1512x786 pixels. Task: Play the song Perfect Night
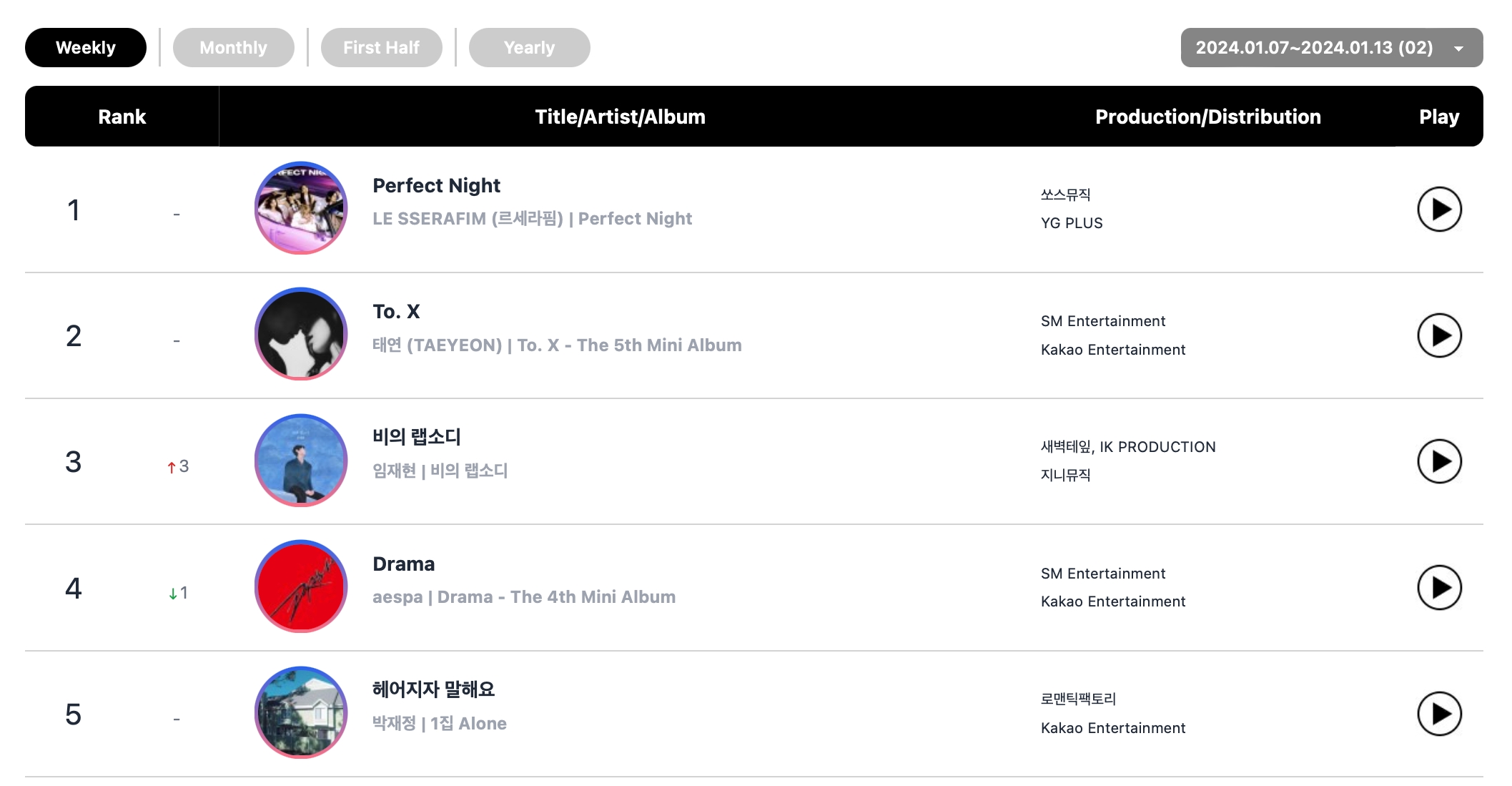point(1439,210)
